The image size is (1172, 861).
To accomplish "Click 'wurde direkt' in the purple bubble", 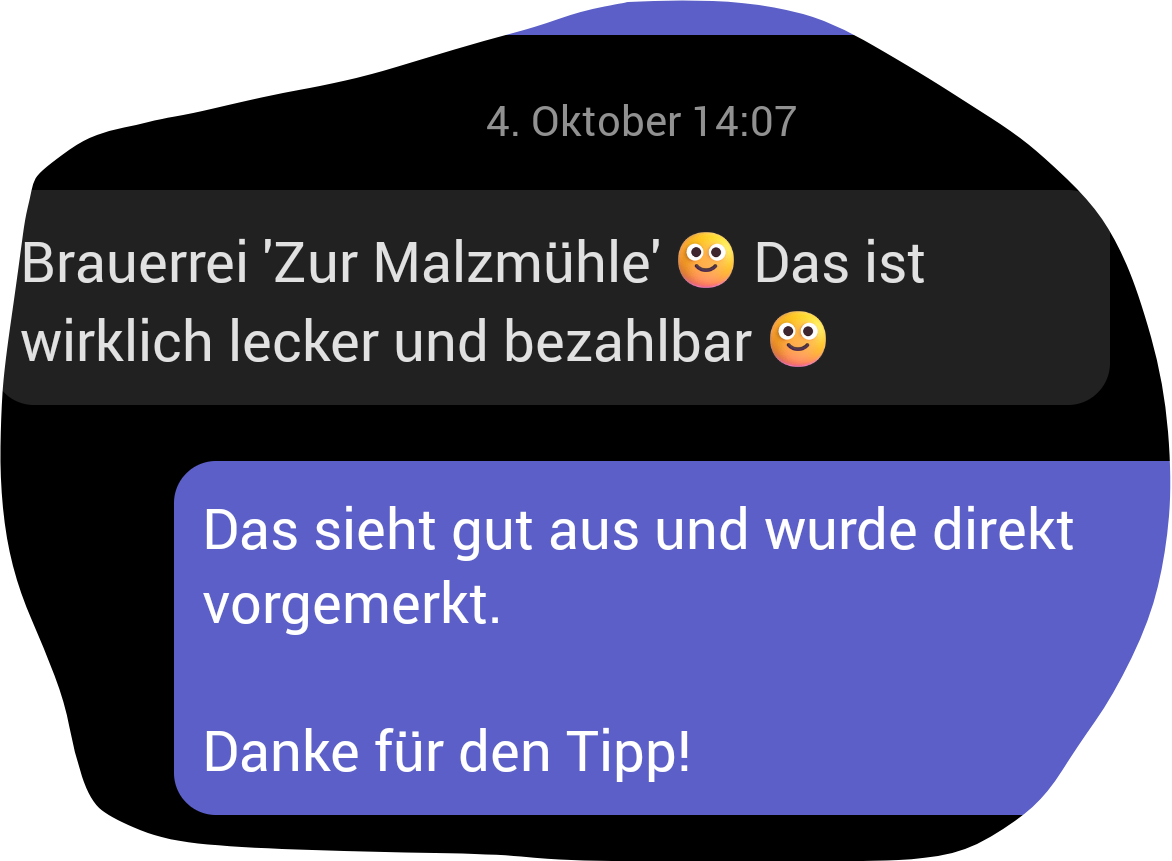I will click(919, 531).
